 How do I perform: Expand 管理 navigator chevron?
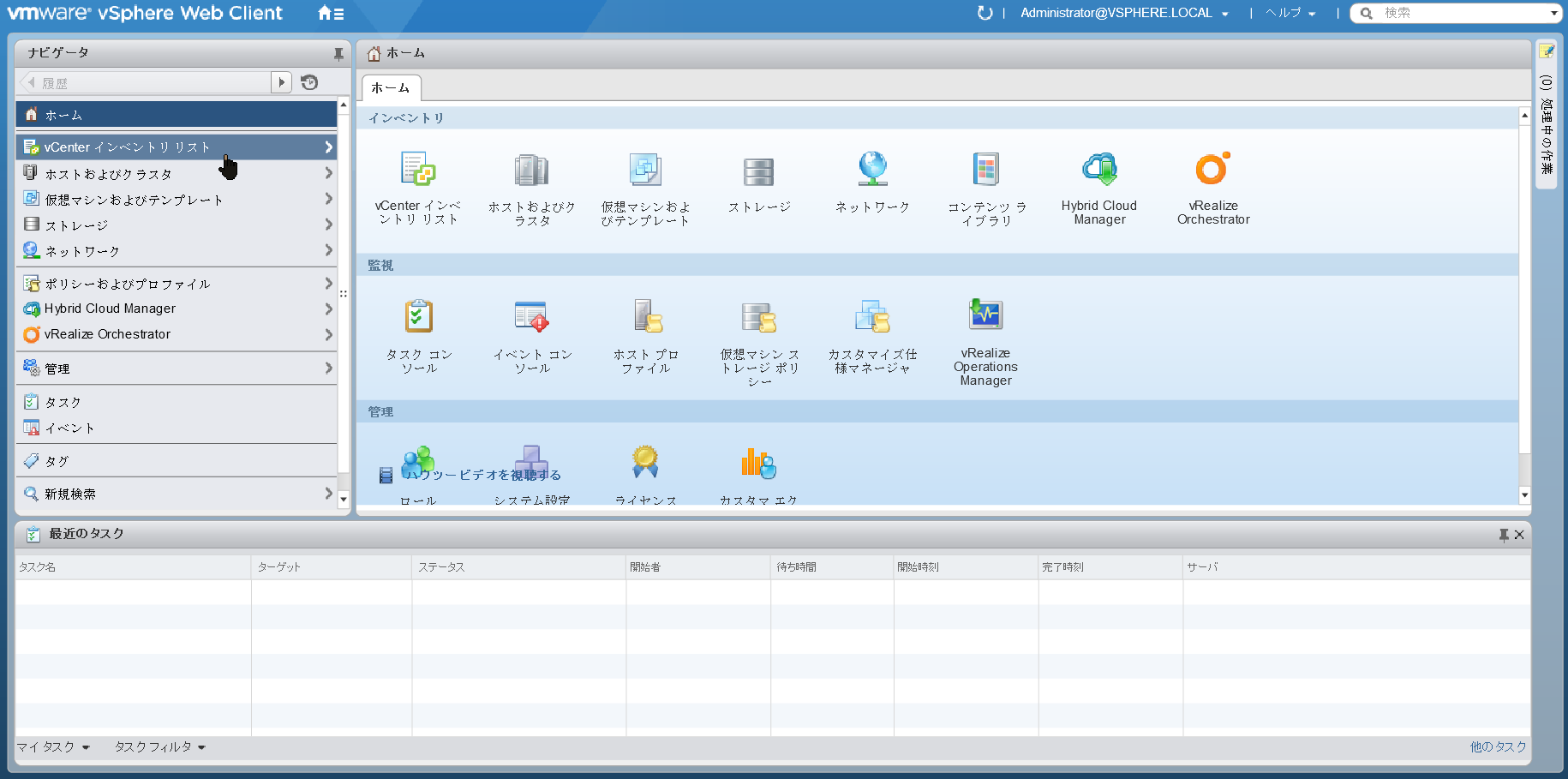(x=328, y=368)
